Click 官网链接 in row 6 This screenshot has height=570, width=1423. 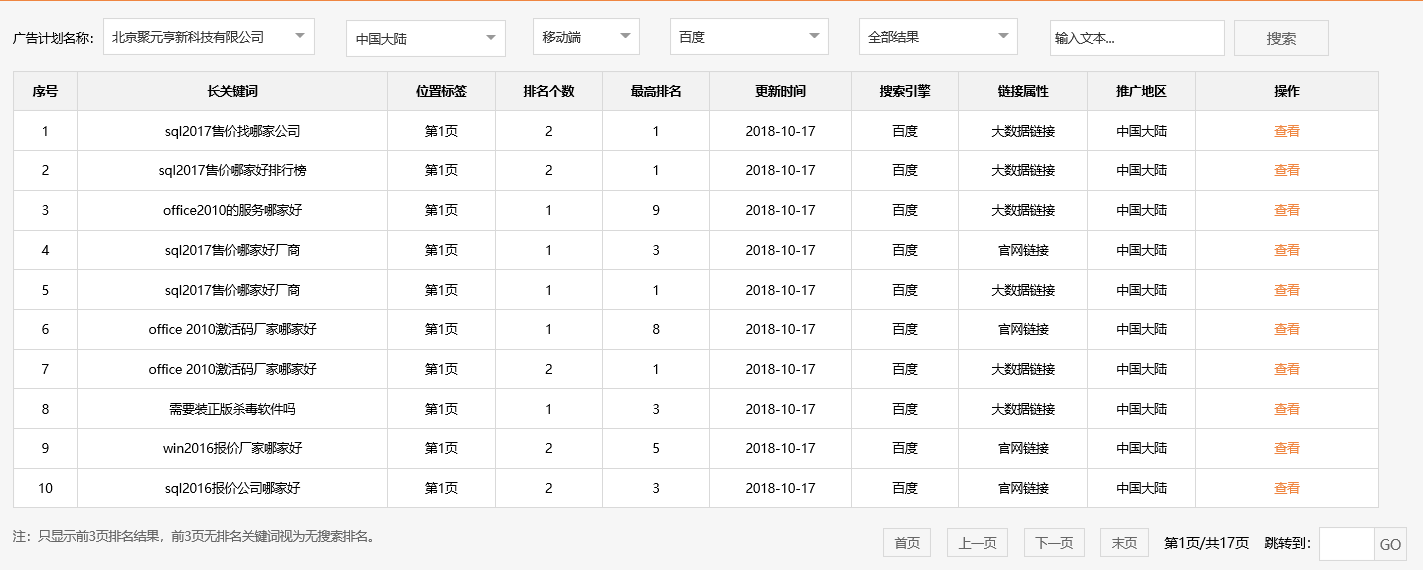(1023, 329)
